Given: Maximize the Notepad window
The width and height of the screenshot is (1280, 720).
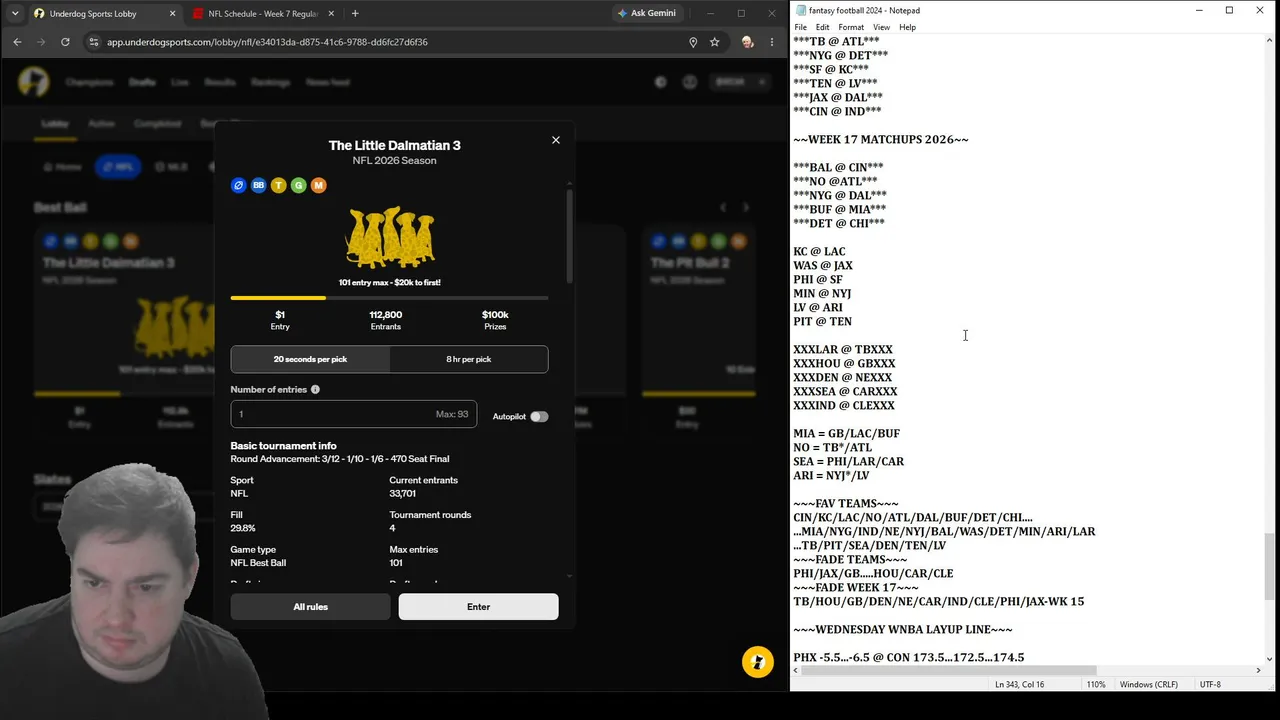Looking at the screenshot, I should (1229, 10).
